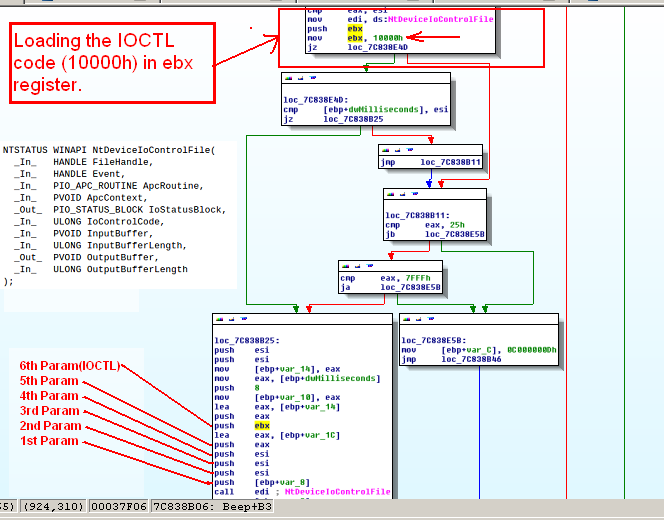Click mov [ebp+var_14], eax instruction
This screenshot has height=520, width=664.
click(277, 369)
